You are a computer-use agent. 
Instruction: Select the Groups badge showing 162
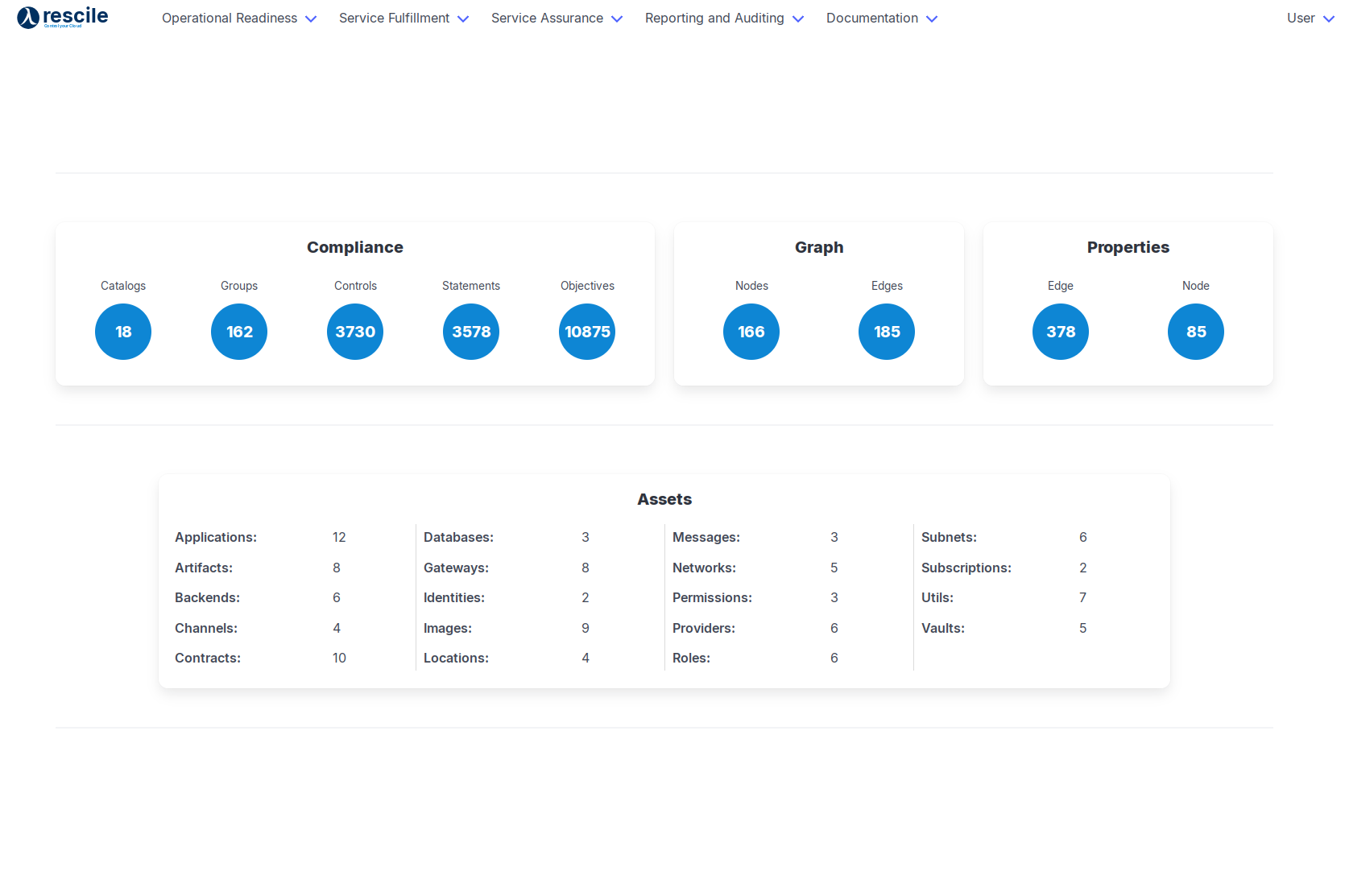[239, 332]
